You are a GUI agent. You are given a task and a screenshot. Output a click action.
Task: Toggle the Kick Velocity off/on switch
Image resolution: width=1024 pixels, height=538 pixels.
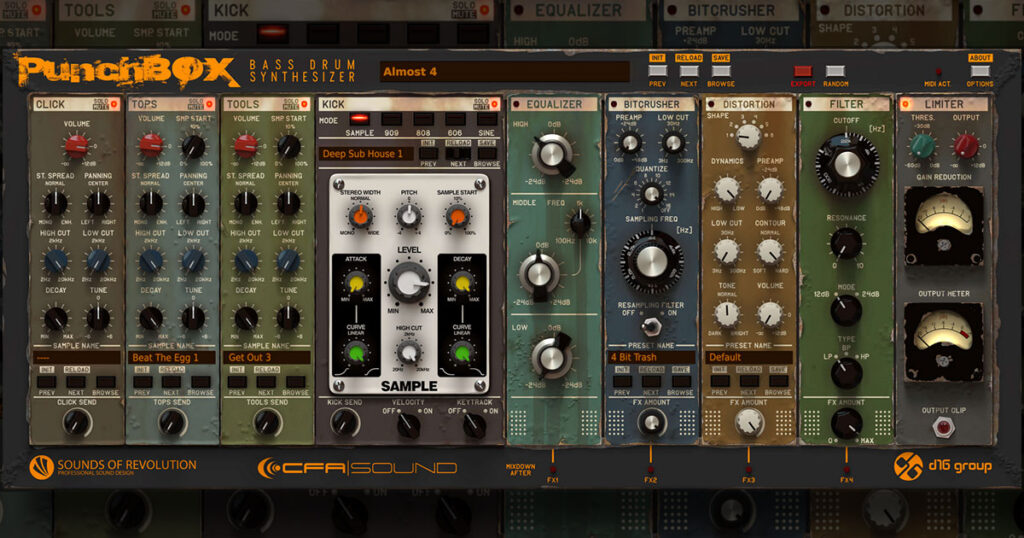(x=408, y=424)
